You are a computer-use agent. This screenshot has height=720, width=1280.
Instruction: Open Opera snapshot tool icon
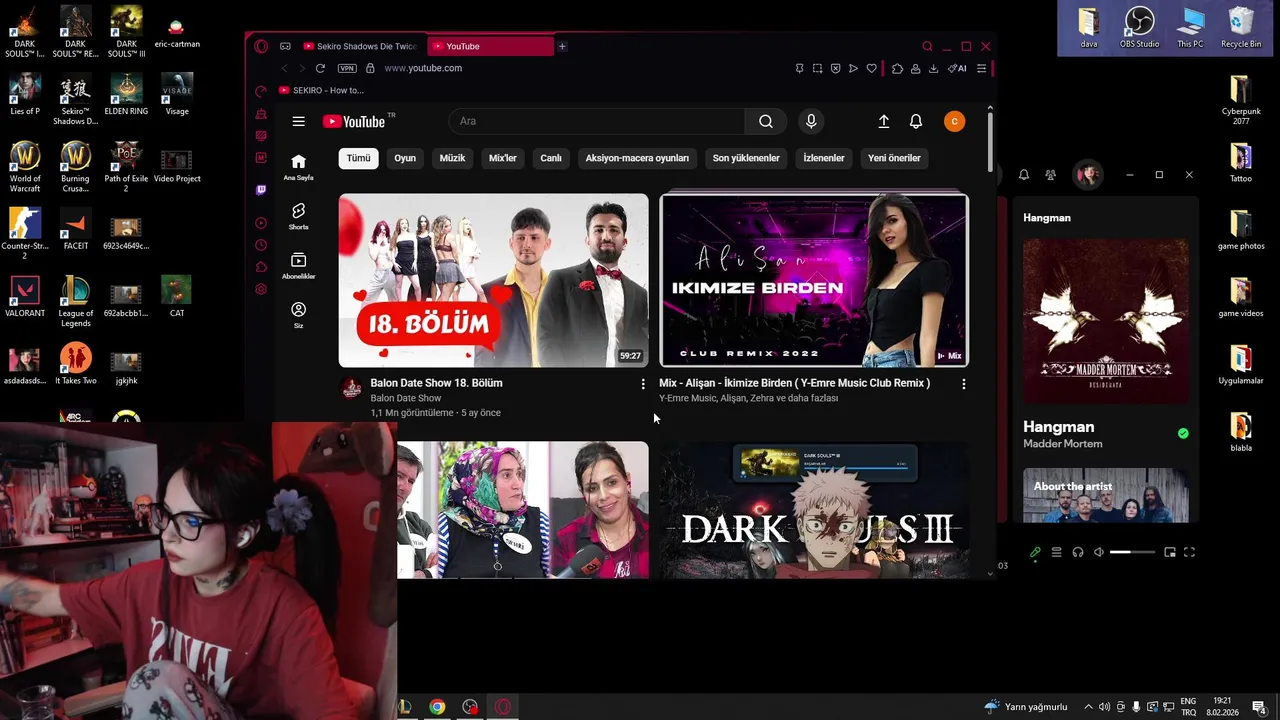(x=817, y=68)
